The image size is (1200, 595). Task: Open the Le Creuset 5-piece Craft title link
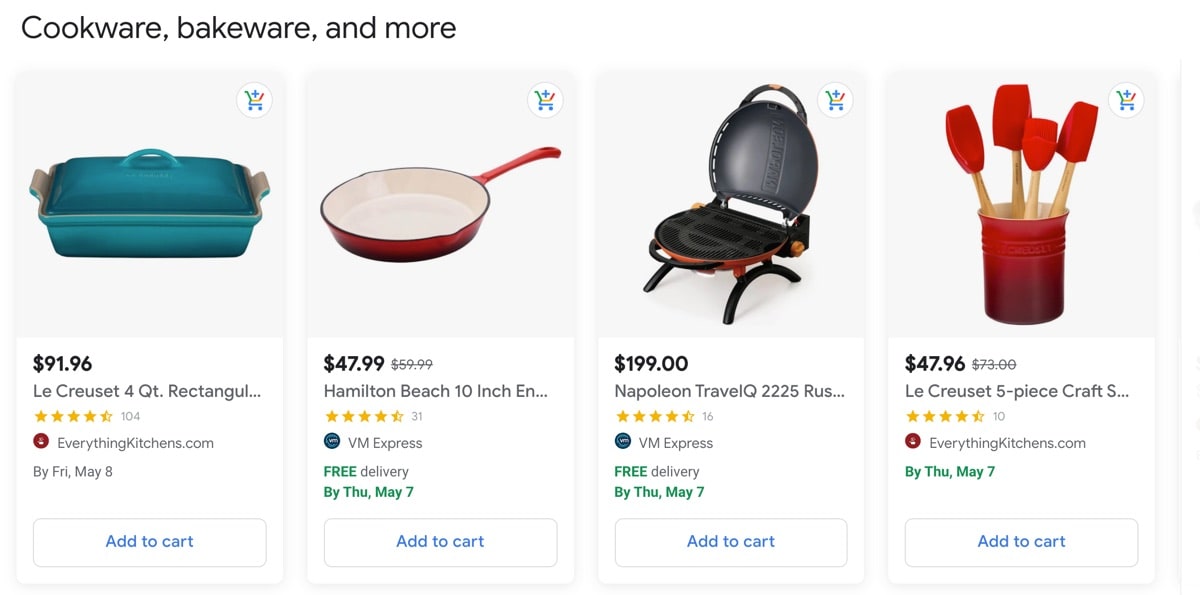click(x=1017, y=391)
